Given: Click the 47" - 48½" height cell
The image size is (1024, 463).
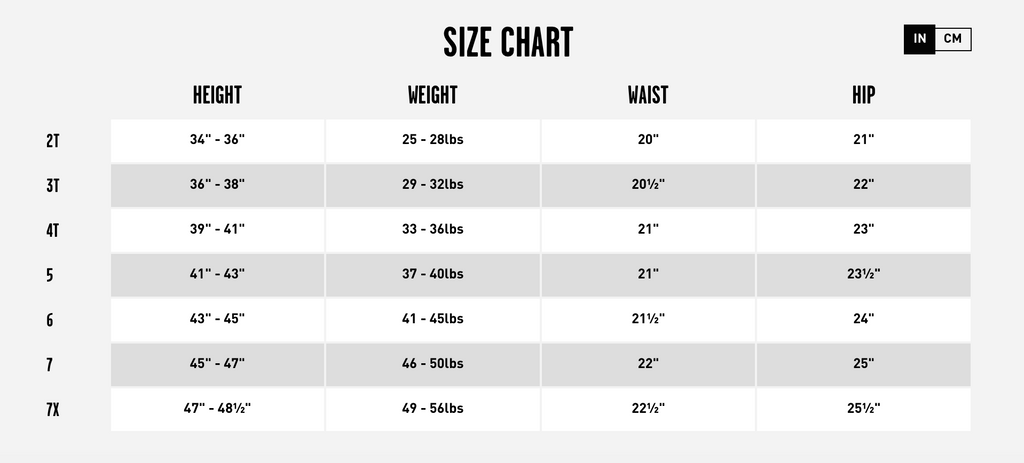Looking at the screenshot, I should click(217, 409).
